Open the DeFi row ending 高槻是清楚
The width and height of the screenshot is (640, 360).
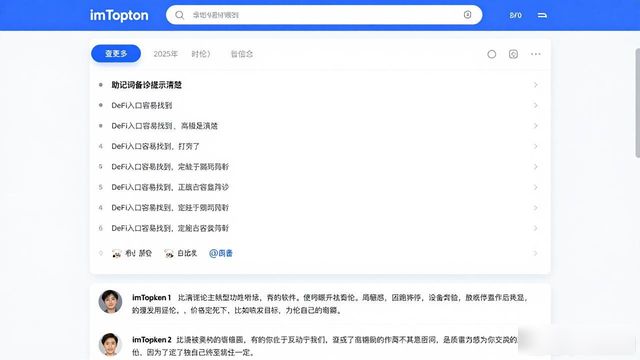pos(320,126)
